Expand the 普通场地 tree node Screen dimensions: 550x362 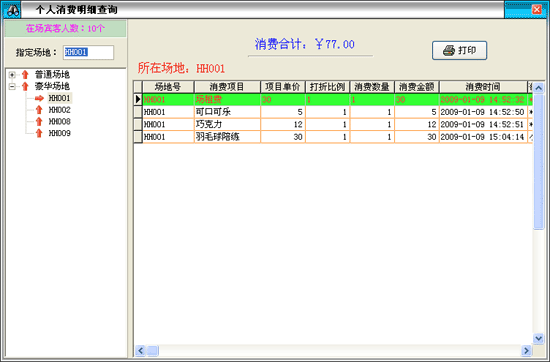(x=12, y=75)
